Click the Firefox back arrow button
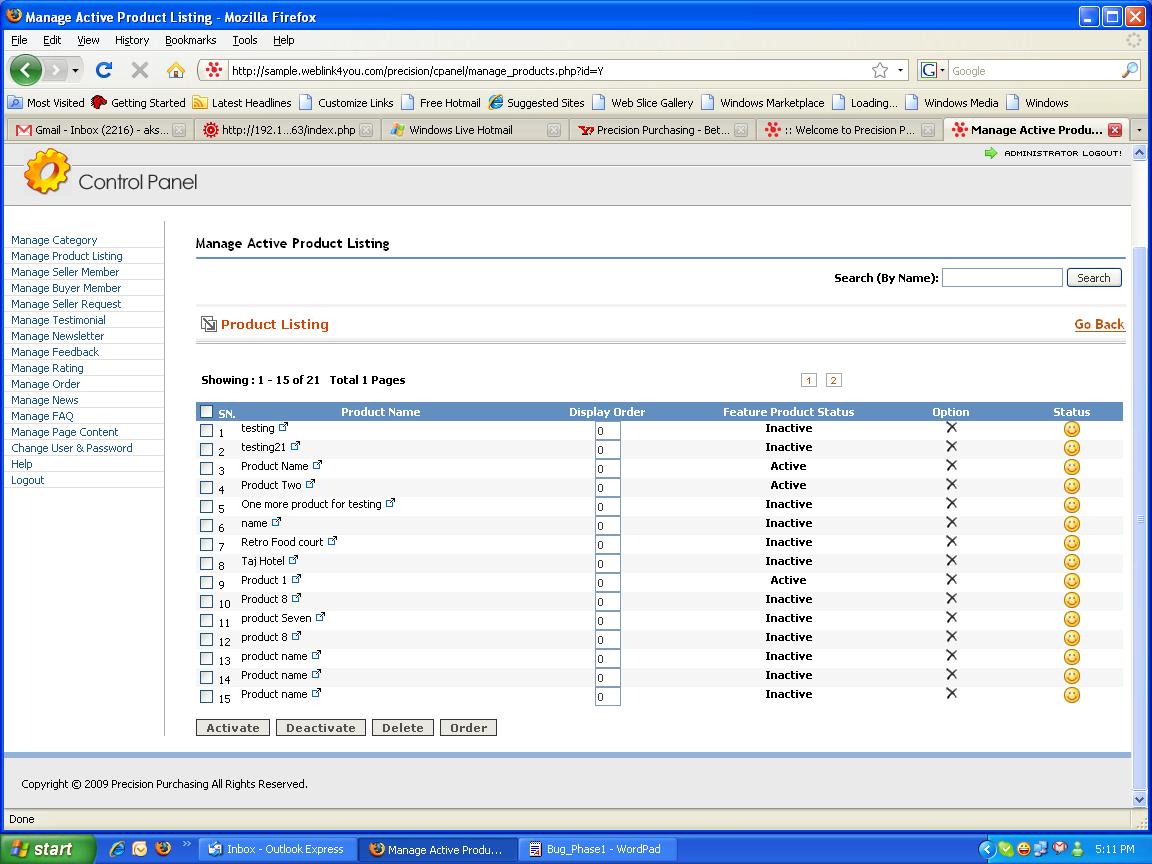 tap(26, 71)
